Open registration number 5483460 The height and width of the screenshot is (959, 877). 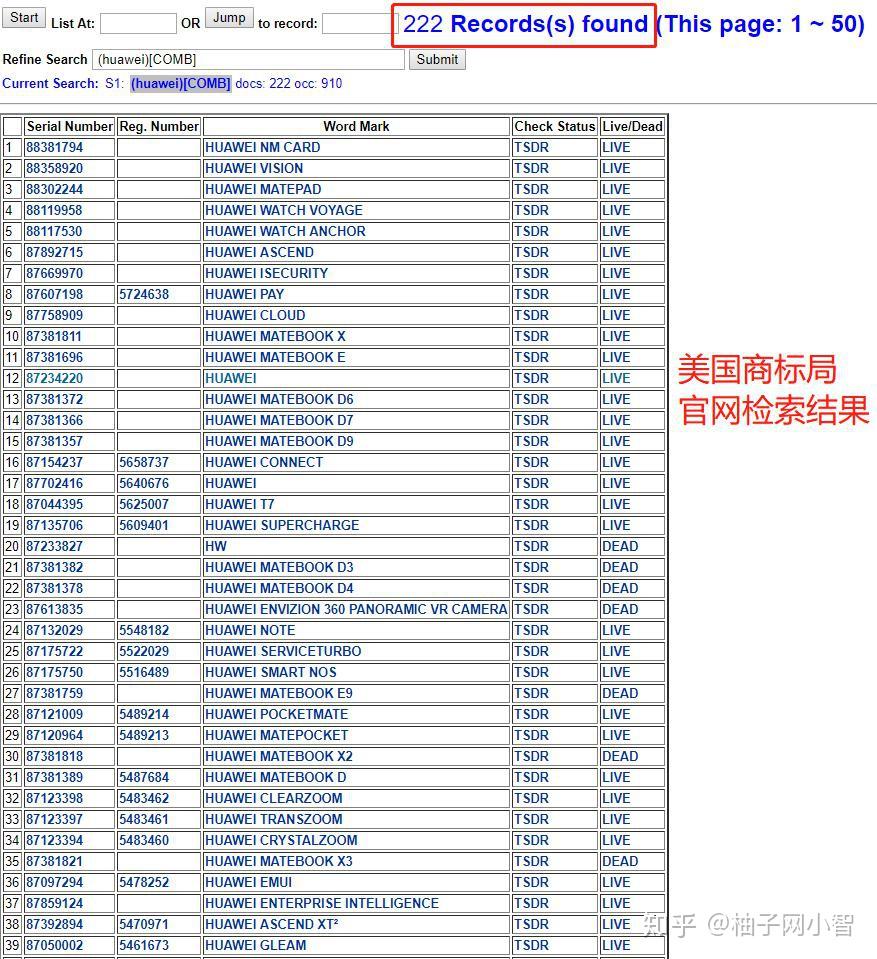click(x=144, y=840)
